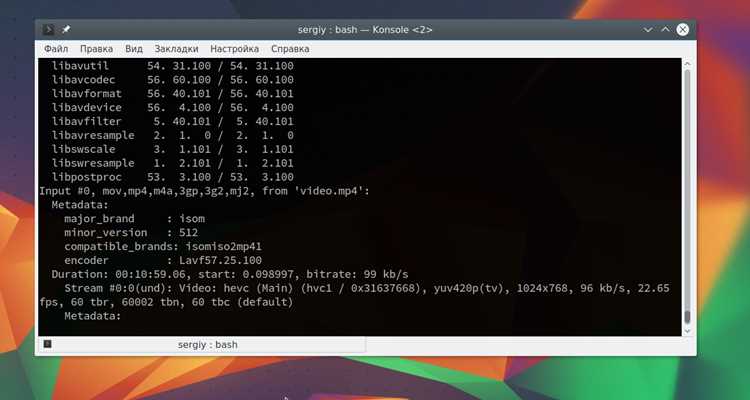This screenshot has width=750, height=400.
Task: Toggle the pin (keep on all desktops) icon
Action: click(66, 30)
